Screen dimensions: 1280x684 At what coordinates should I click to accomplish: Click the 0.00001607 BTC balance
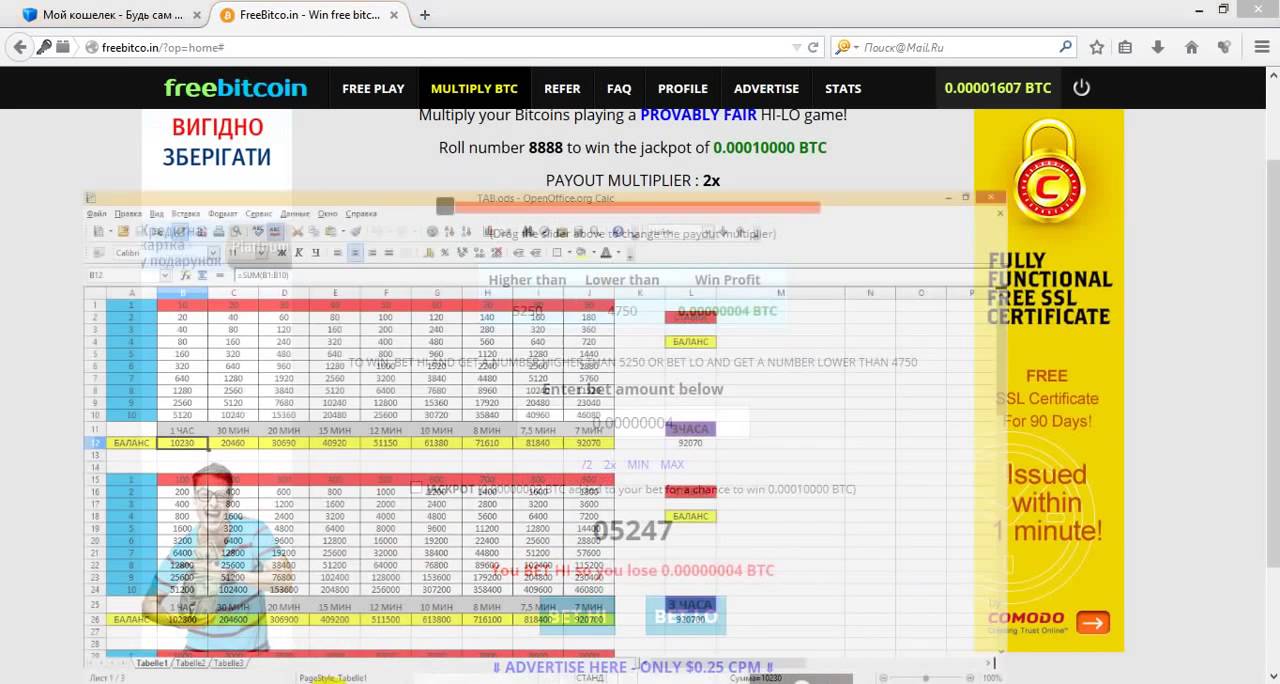pos(998,88)
